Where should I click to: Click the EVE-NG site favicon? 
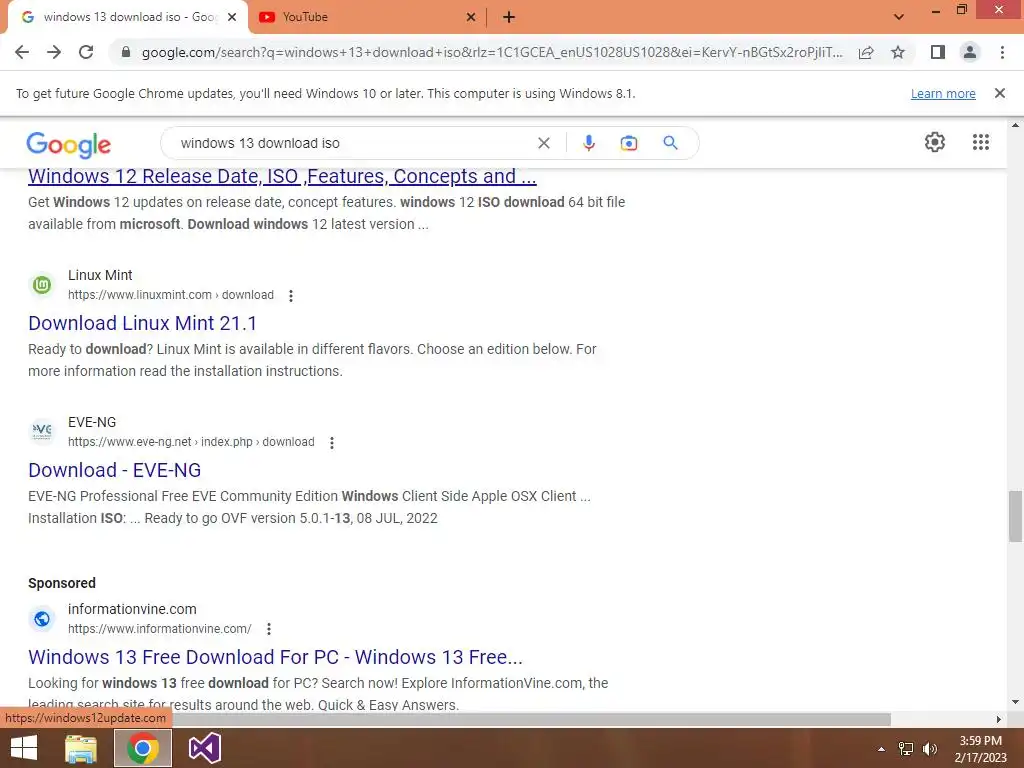pos(42,431)
